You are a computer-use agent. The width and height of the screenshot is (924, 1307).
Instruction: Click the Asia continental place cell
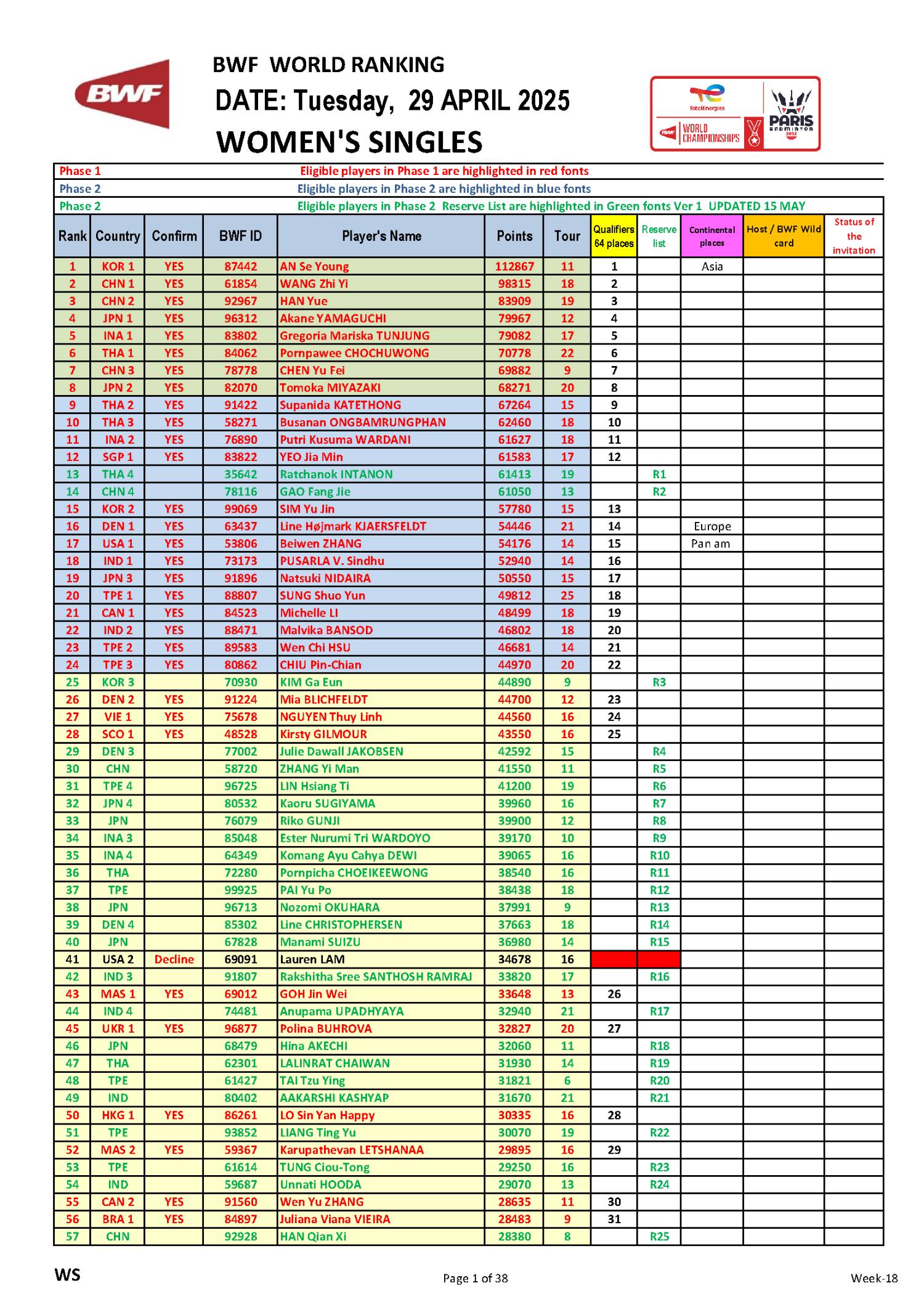(x=712, y=266)
